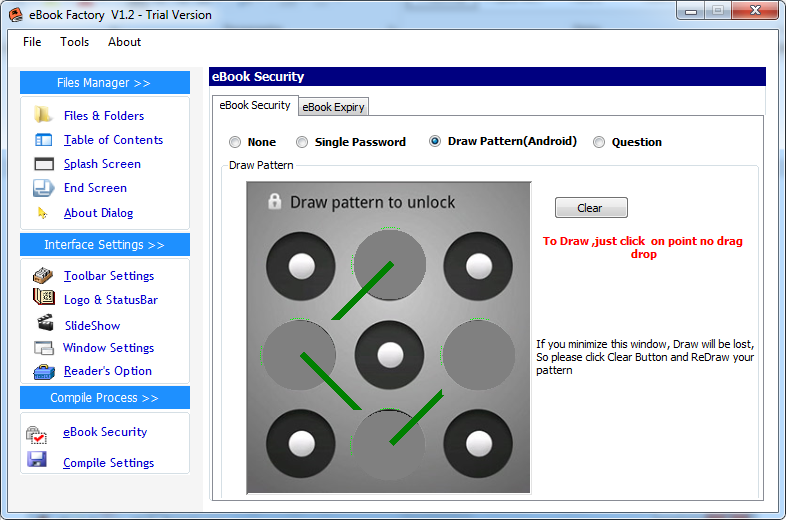Screen dimensions: 786x520
Task: Click the Reader's Option toolbox icon
Action: click(44, 372)
